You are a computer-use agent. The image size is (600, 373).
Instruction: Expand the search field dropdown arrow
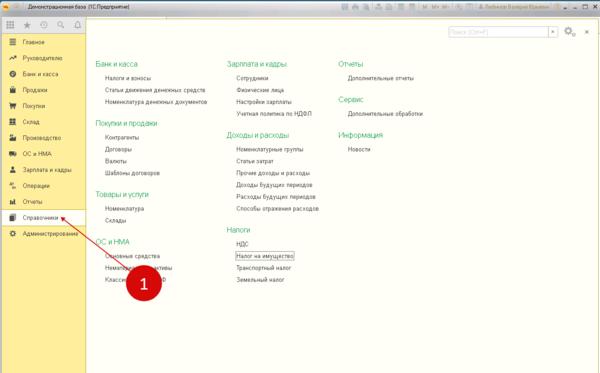[553, 32]
